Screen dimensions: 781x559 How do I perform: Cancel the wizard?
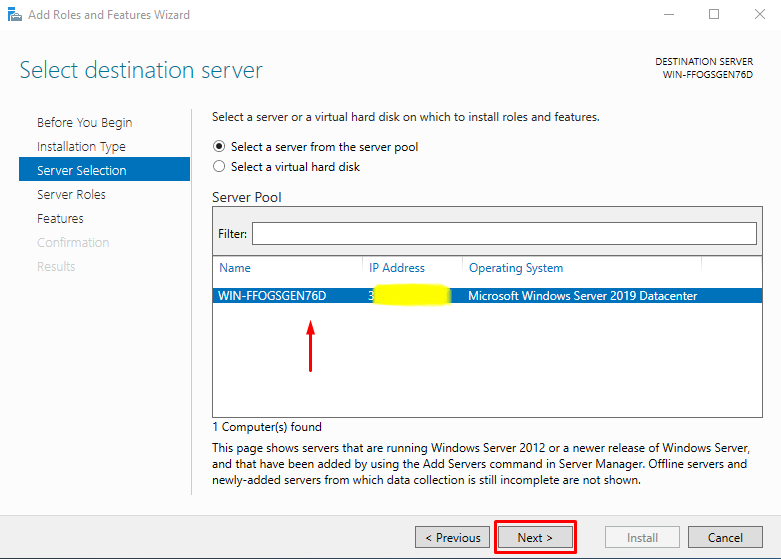click(725, 538)
